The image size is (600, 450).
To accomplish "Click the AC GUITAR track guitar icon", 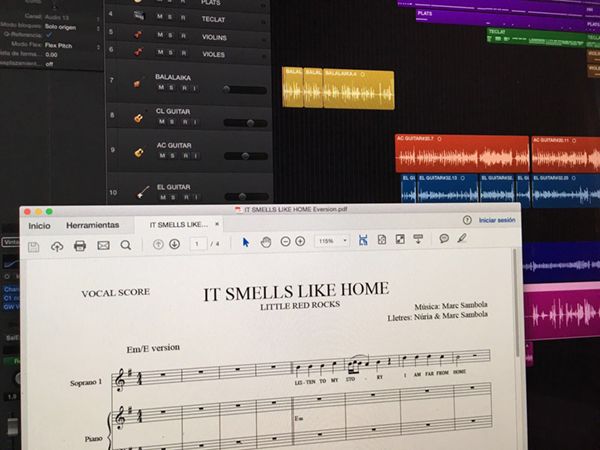I will click(x=139, y=152).
